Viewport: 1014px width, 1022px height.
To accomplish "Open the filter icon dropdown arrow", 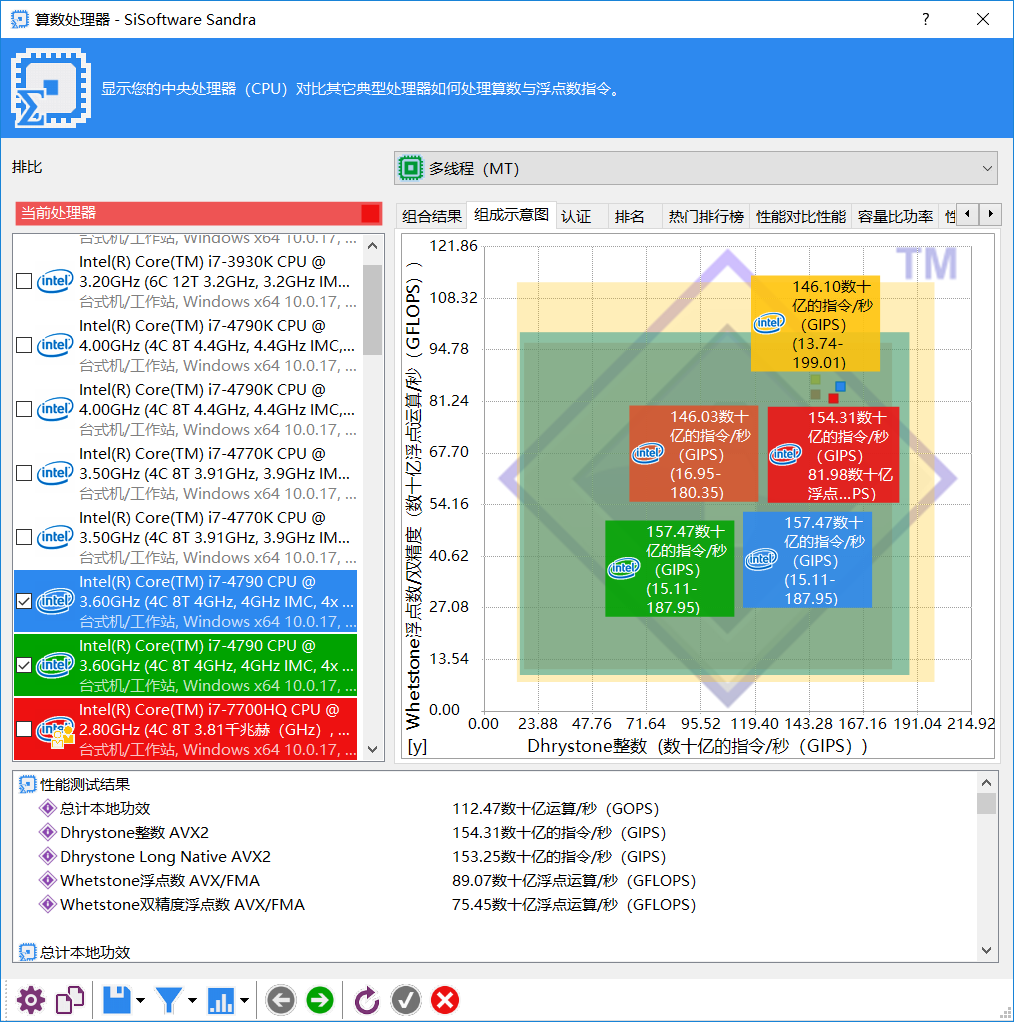I will [192, 1000].
